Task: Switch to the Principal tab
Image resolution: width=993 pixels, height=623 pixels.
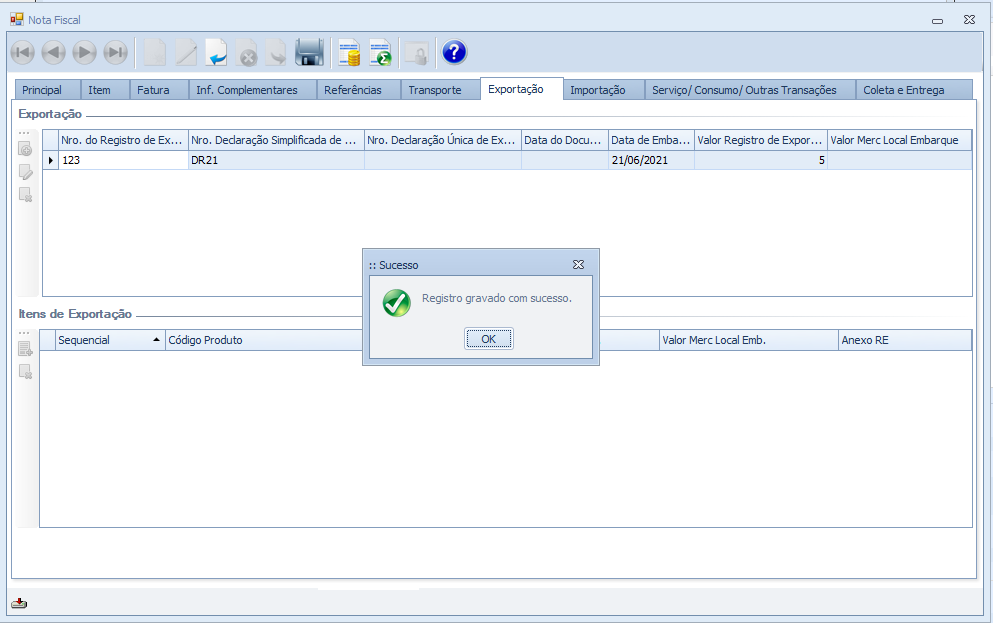Action: (x=42, y=90)
